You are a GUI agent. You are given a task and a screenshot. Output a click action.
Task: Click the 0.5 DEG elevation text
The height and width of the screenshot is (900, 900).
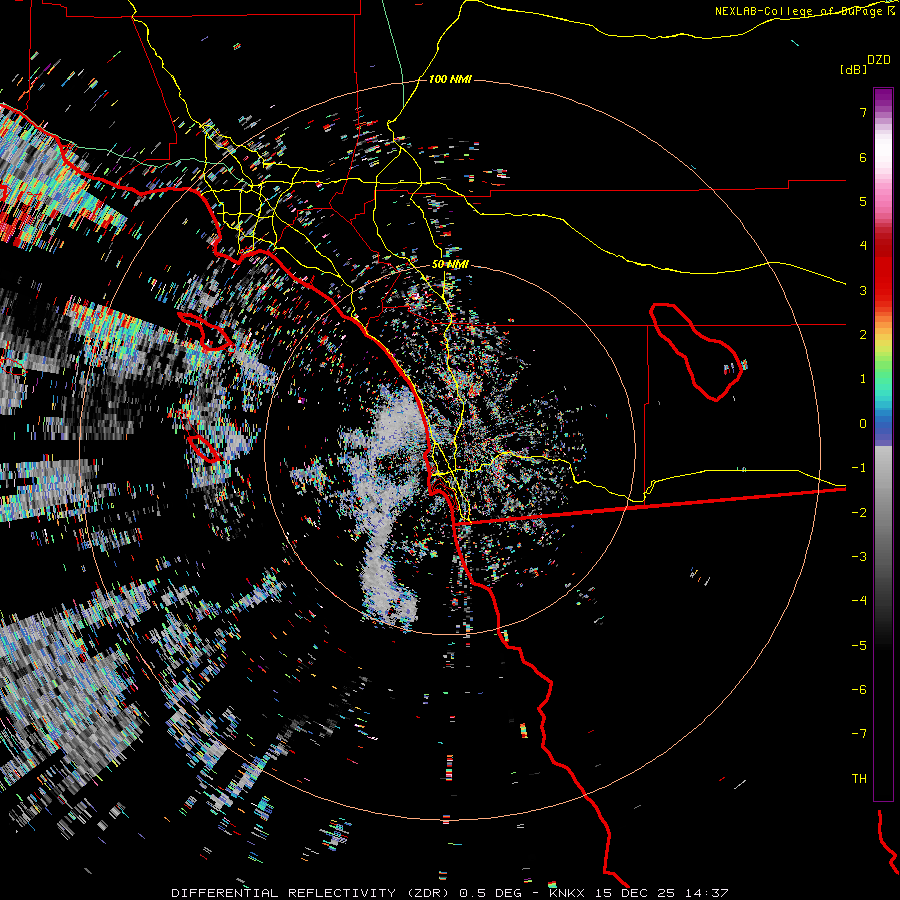coord(491,893)
